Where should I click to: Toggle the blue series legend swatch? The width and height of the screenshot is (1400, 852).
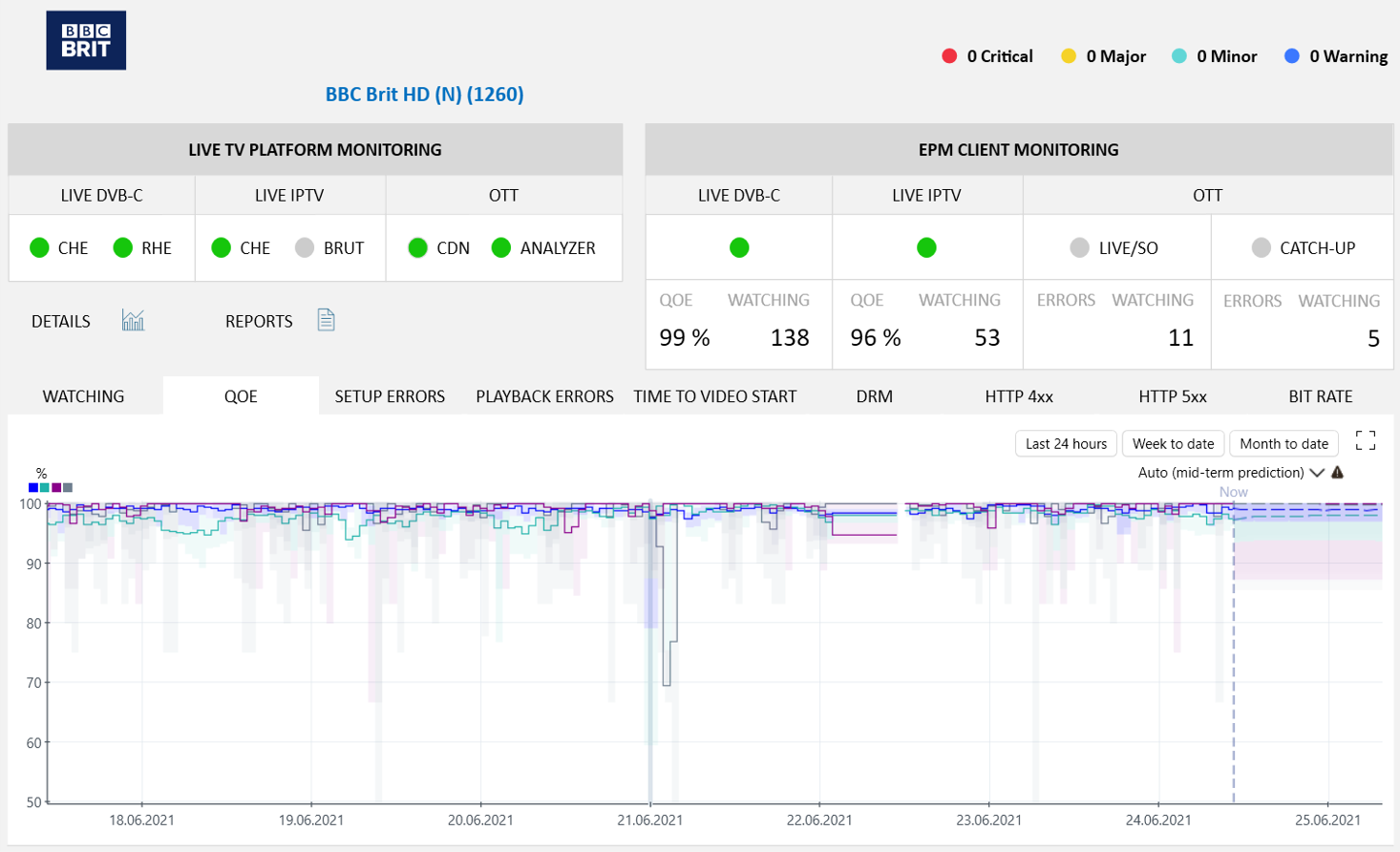(x=33, y=488)
